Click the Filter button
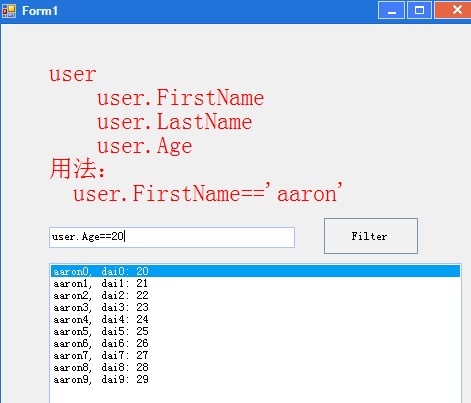Image resolution: width=471 pixels, height=403 pixels. click(371, 236)
